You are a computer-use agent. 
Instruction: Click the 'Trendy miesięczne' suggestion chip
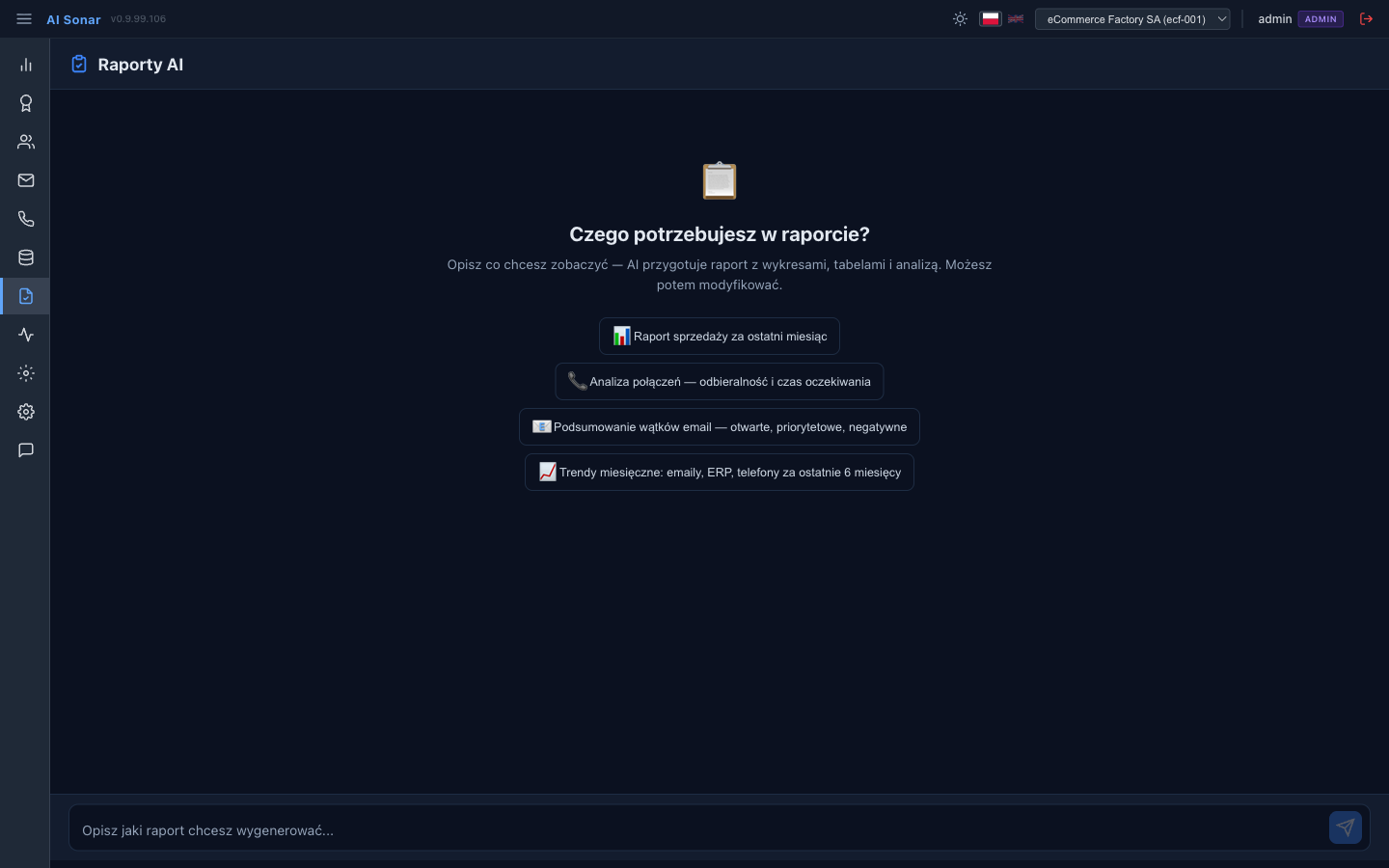pyautogui.click(x=720, y=472)
